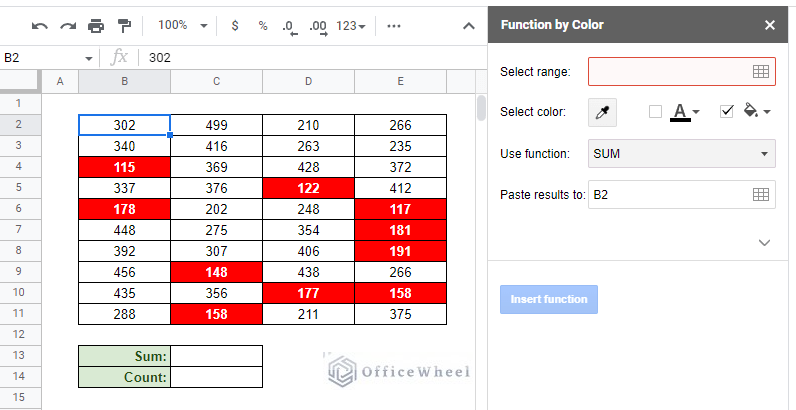The width and height of the screenshot is (796, 410).
Task: Click the red cell containing 115
Action: (124, 167)
